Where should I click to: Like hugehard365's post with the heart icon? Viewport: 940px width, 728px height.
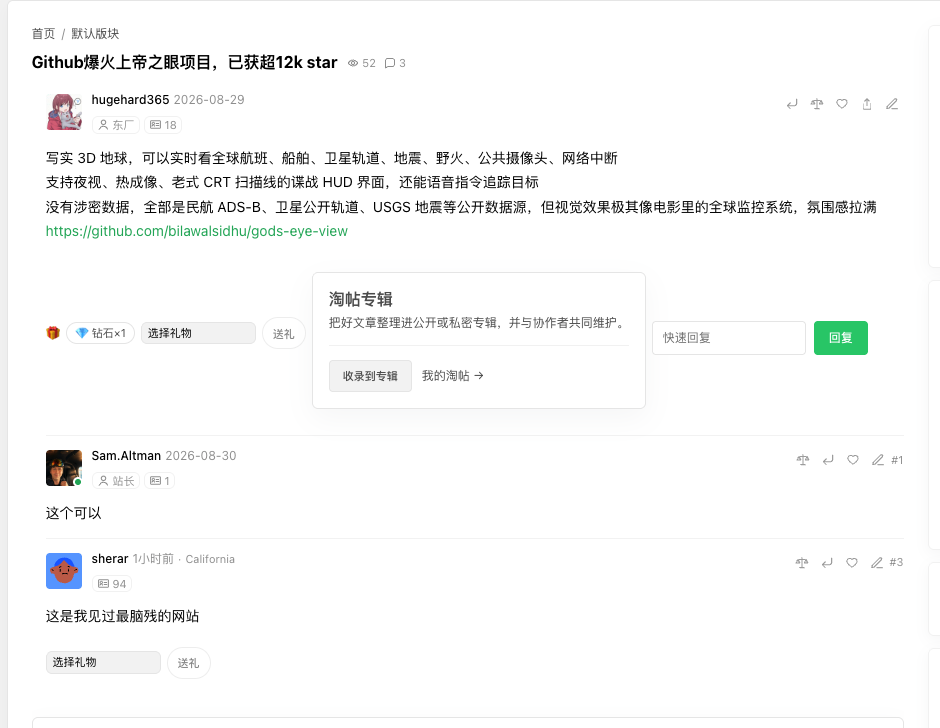tap(842, 104)
